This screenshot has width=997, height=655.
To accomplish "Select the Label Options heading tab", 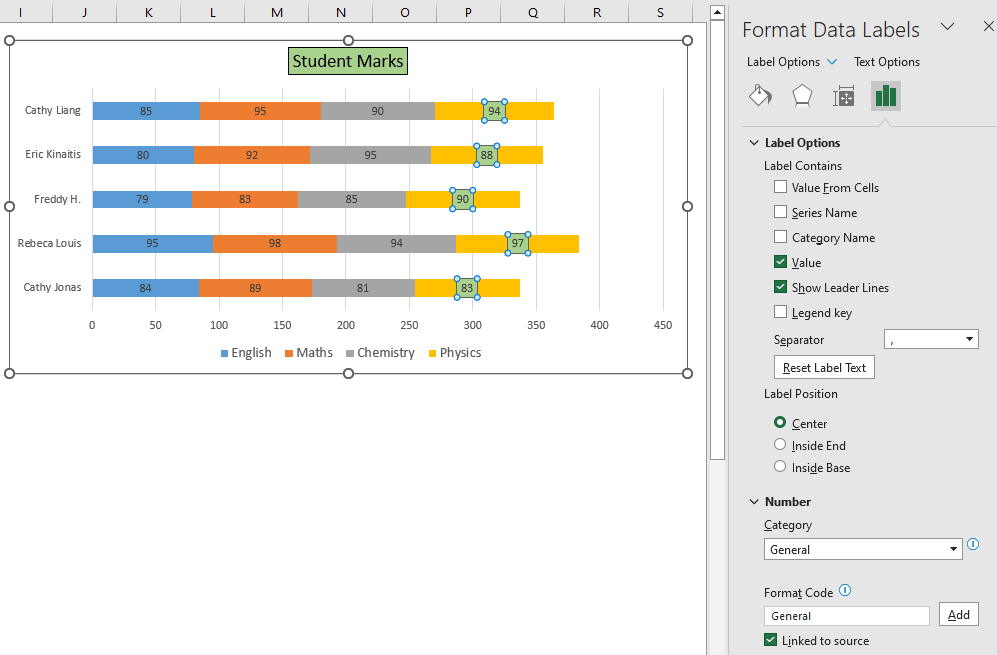I will click(x=783, y=62).
